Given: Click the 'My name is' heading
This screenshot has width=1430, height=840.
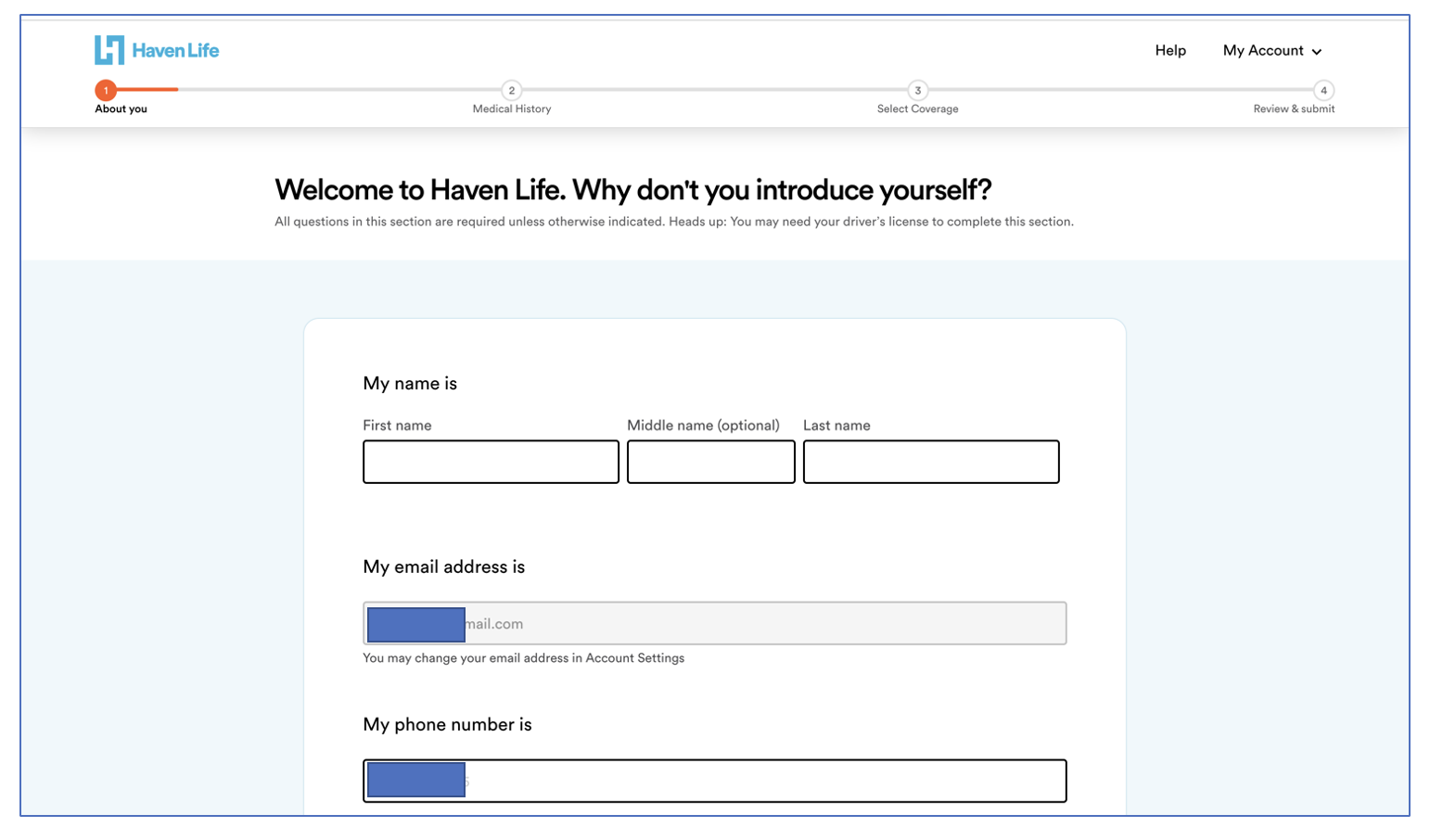Looking at the screenshot, I should tap(410, 384).
